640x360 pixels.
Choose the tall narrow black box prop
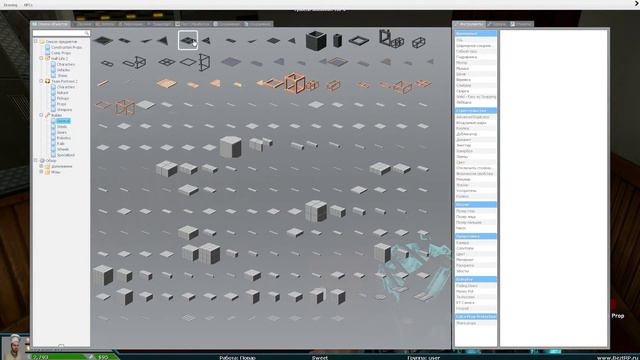338,40
